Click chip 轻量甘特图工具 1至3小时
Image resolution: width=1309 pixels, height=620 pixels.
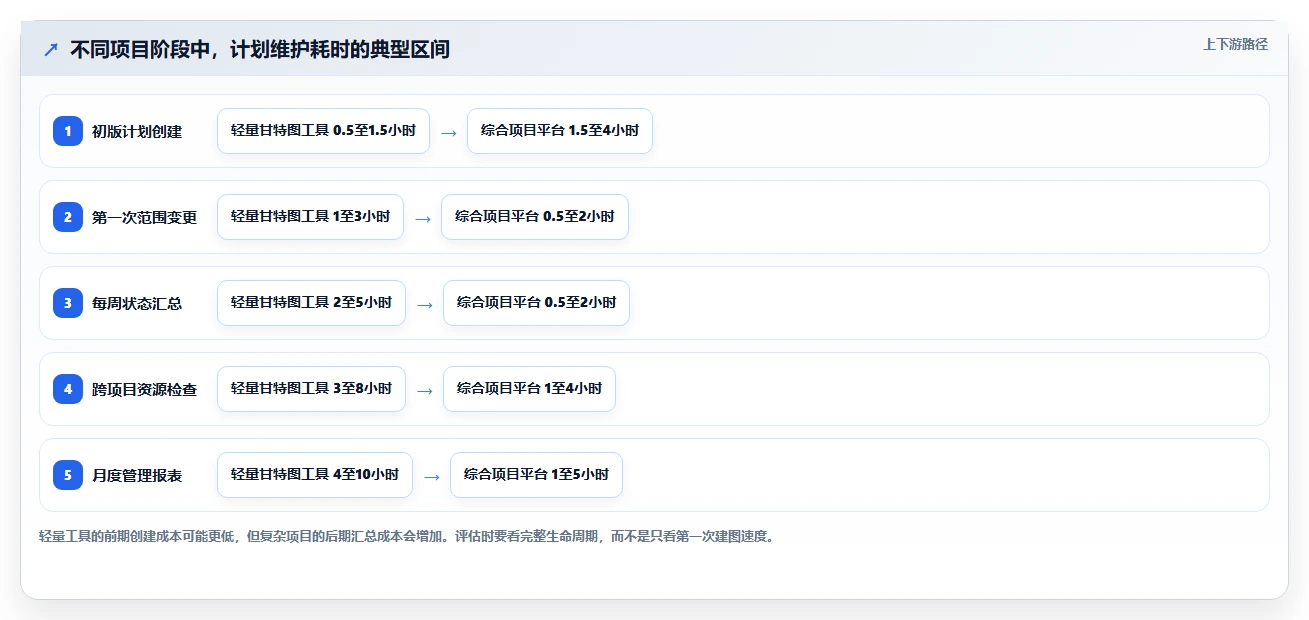pos(310,217)
